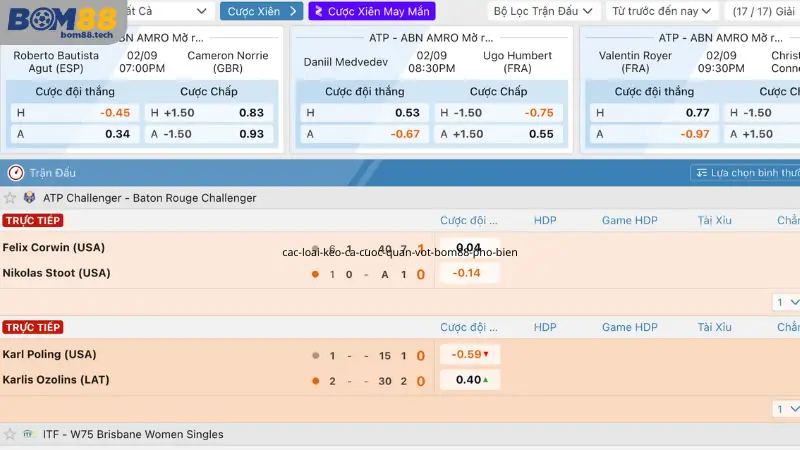
Task: Open ATP Challenger - Baton Rouge Challenger league
Action: coord(149,198)
